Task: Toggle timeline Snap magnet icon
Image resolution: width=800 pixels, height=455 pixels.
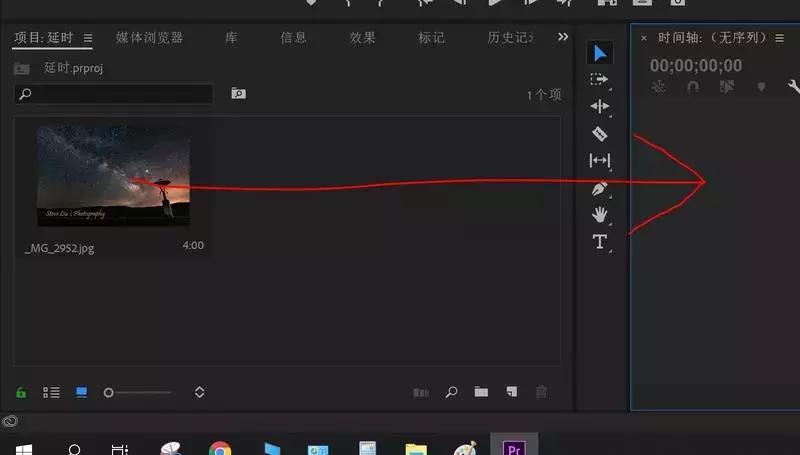Action: [x=693, y=87]
